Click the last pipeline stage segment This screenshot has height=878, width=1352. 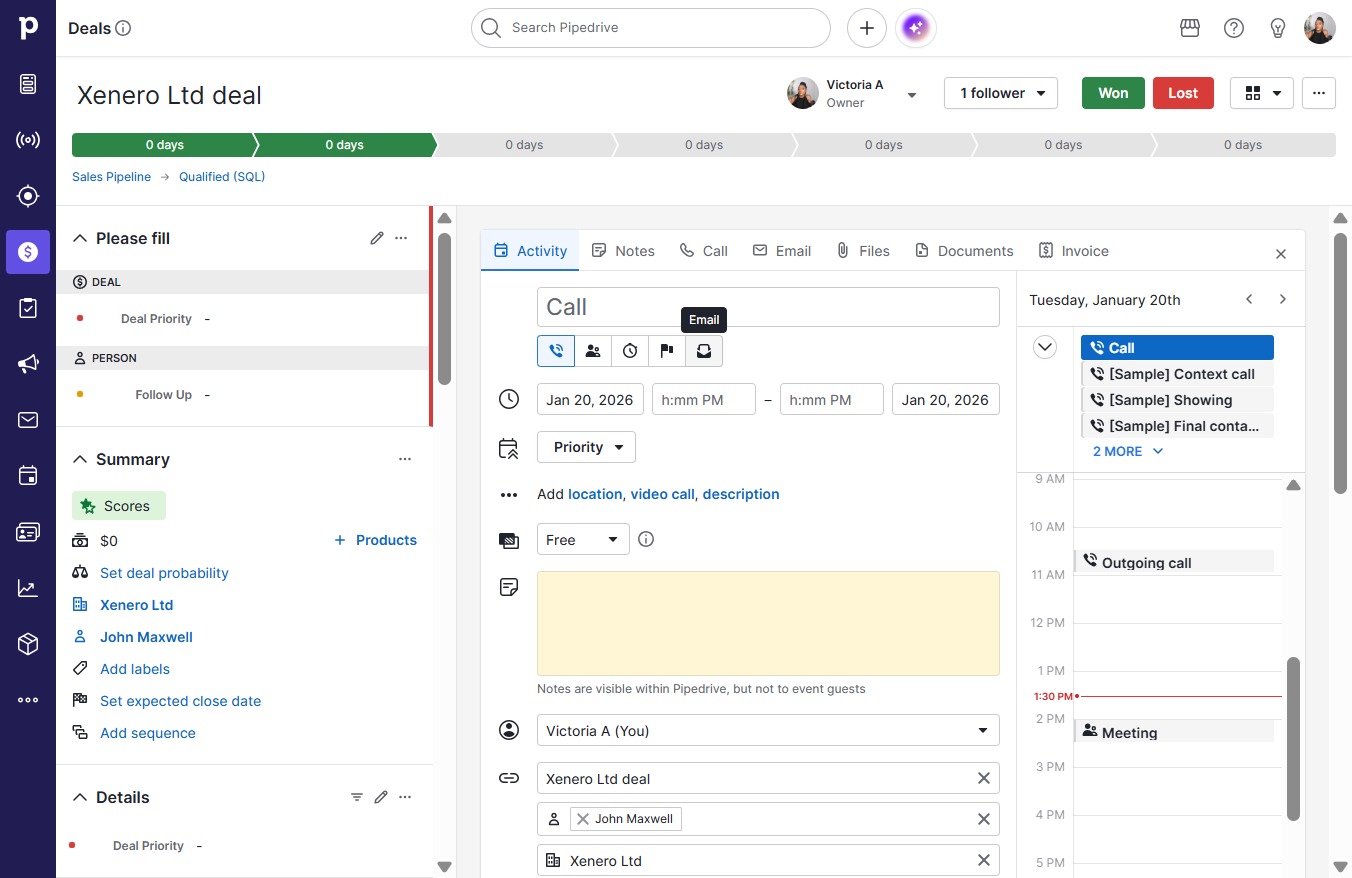click(x=1244, y=145)
